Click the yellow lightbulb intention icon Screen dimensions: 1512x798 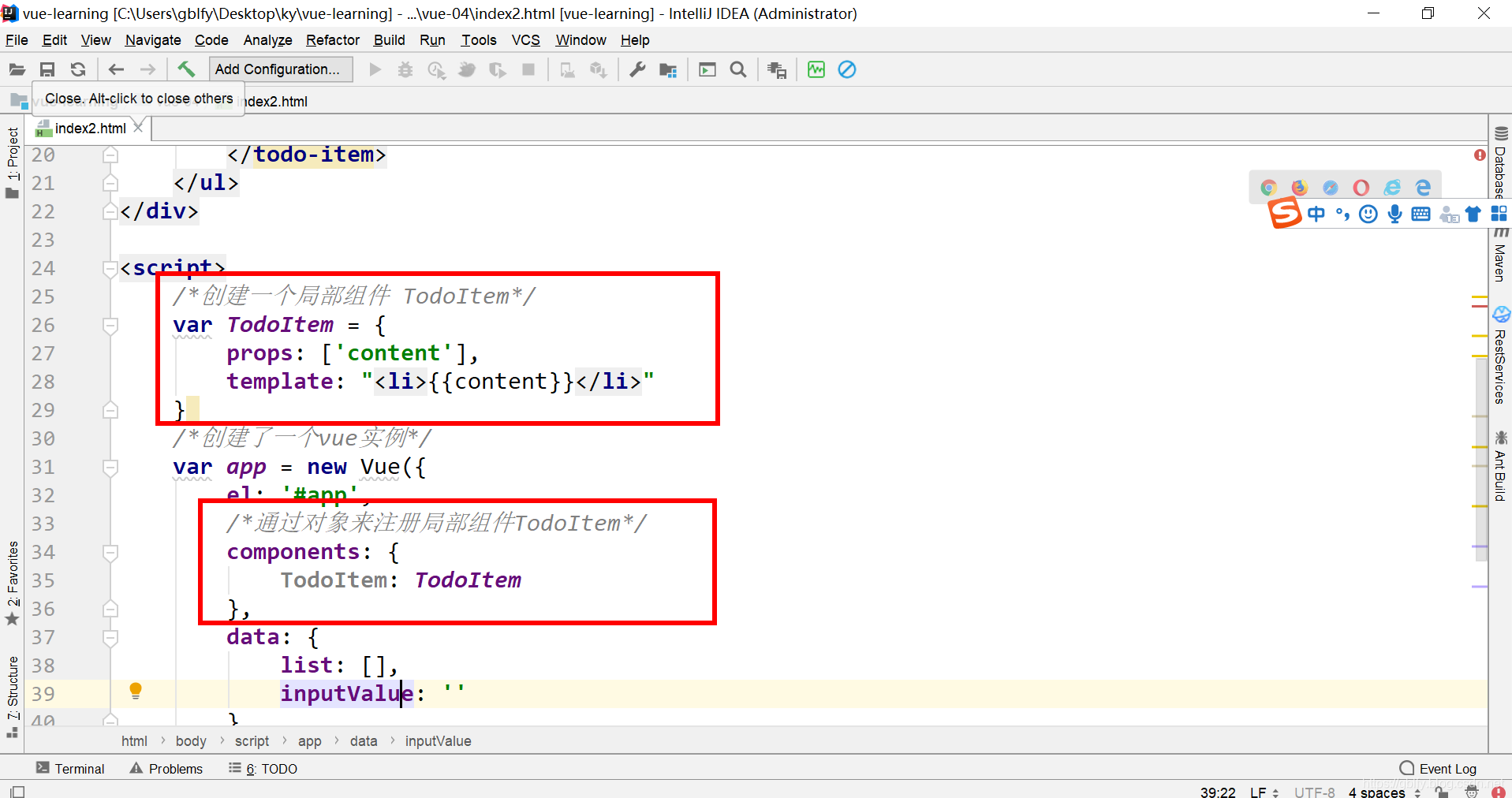136,691
